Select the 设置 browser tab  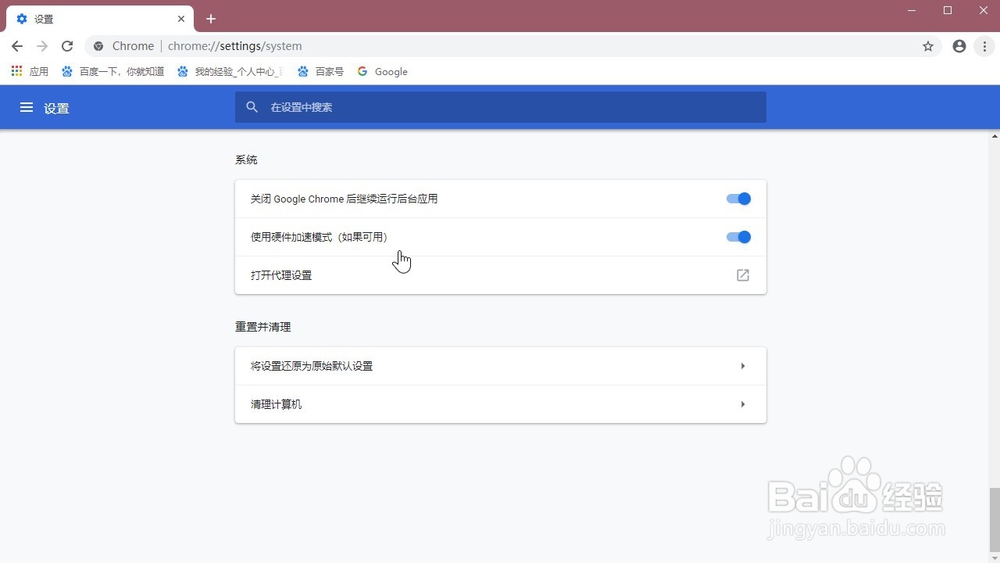click(100, 19)
